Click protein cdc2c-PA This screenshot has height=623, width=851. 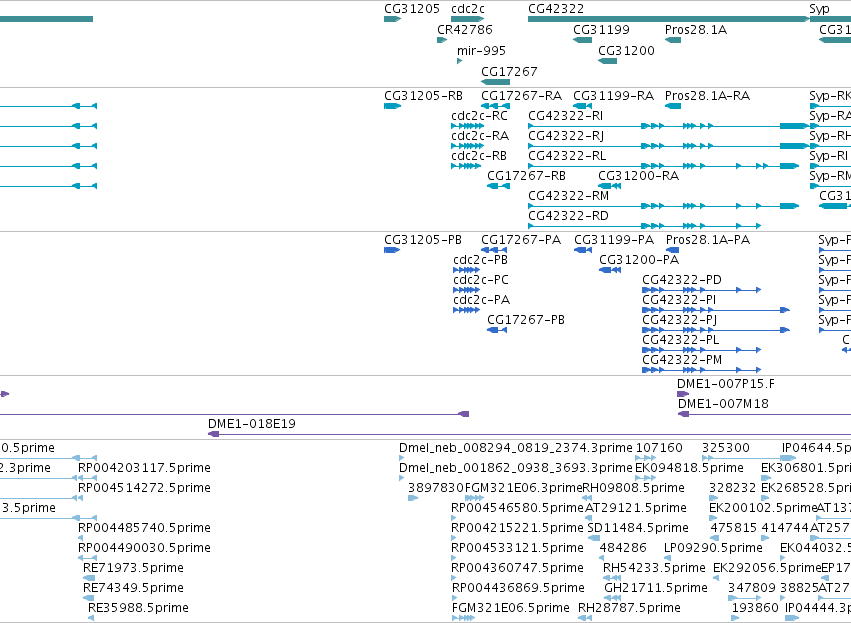tap(481, 300)
